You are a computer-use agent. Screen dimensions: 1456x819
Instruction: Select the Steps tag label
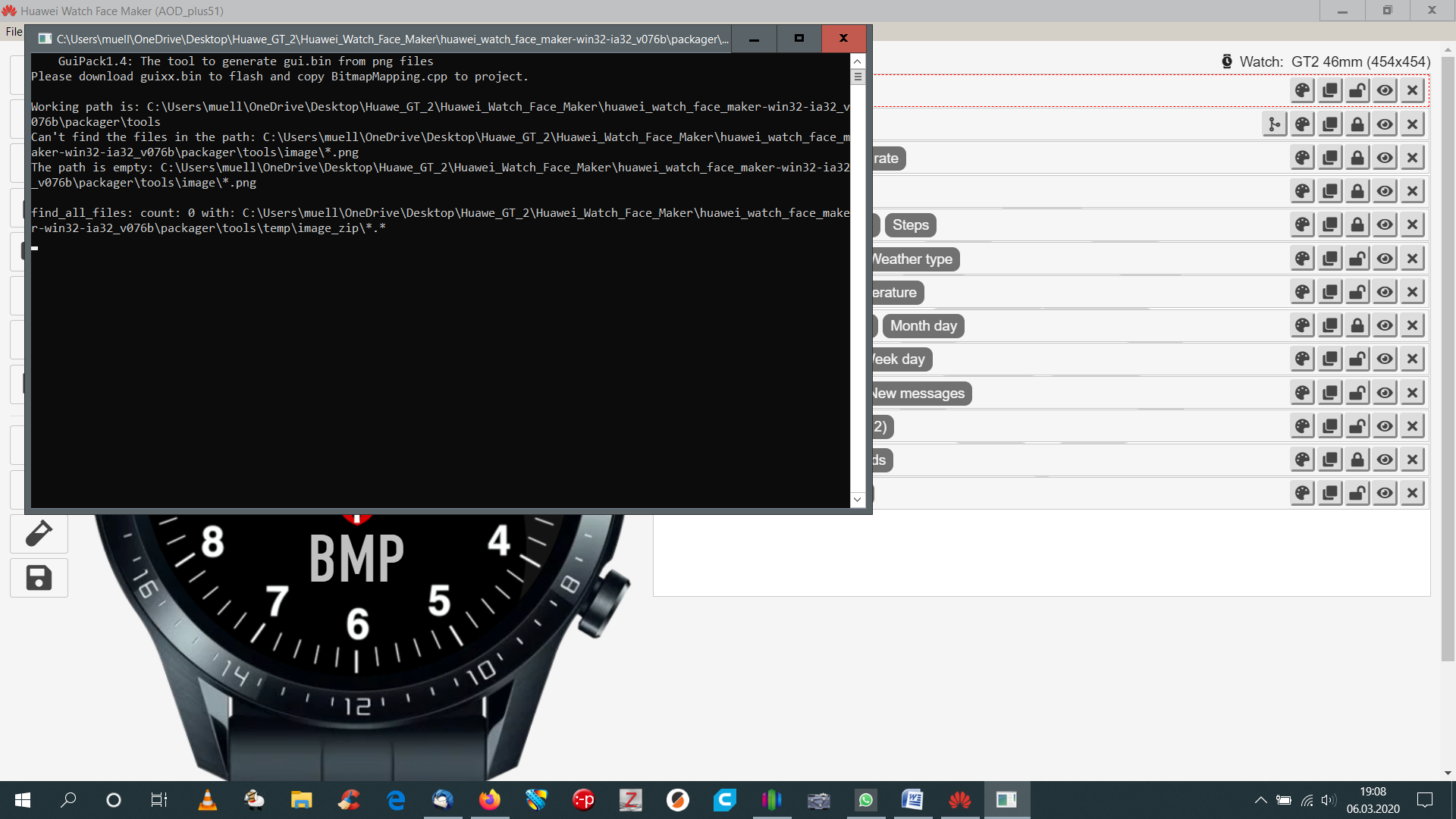[911, 225]
